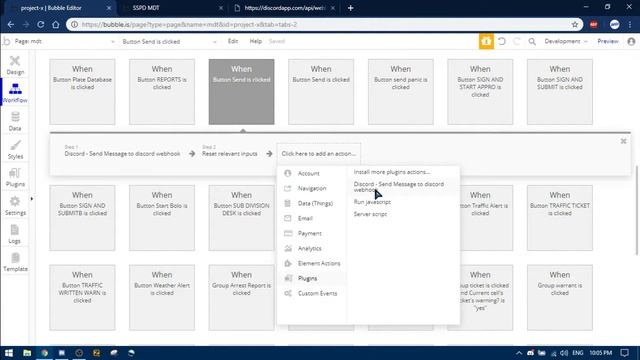Select Discord Send Message action from dropdown

[399, 187]
